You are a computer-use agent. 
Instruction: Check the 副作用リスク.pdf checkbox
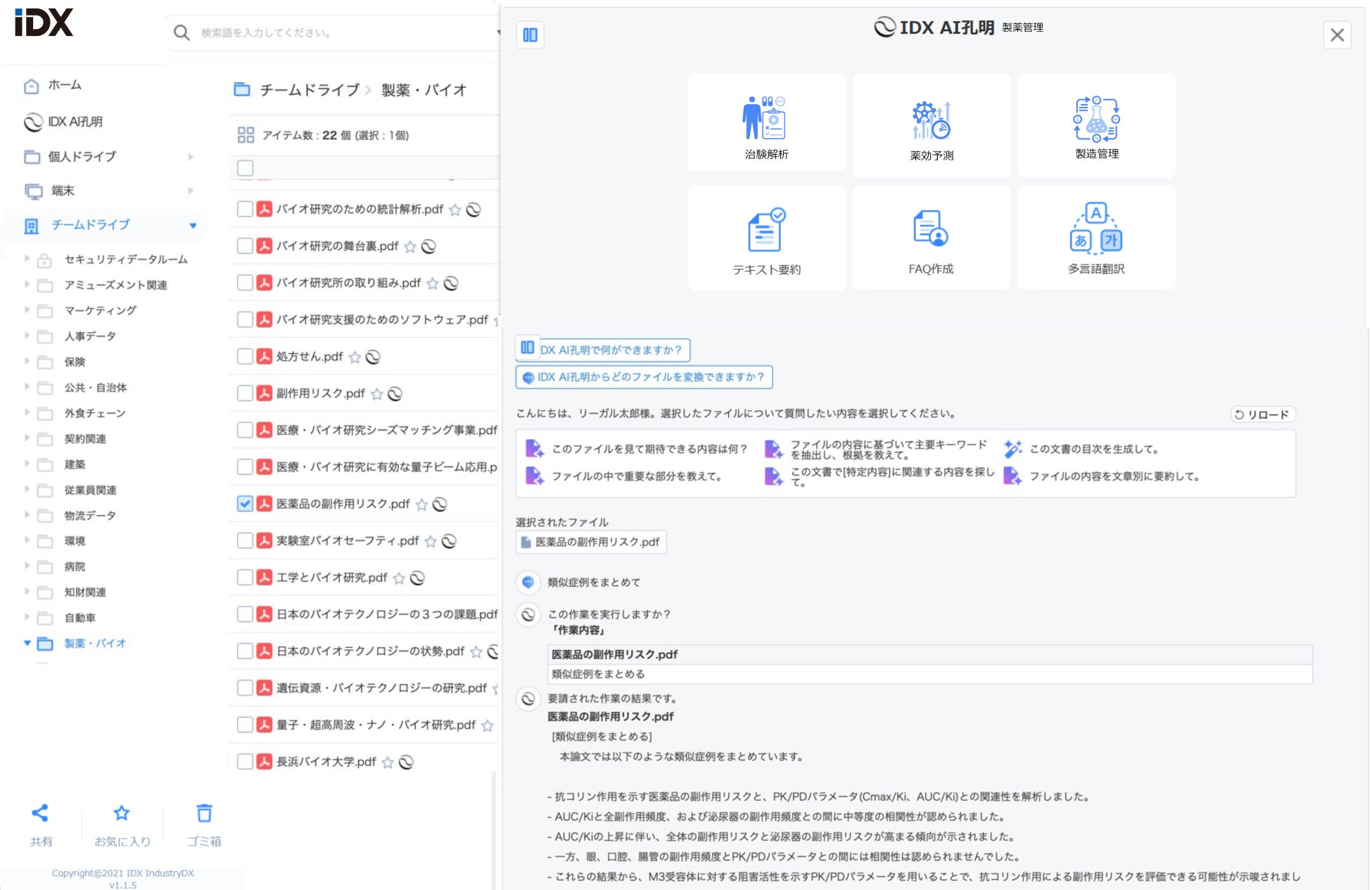coord(245,393)
